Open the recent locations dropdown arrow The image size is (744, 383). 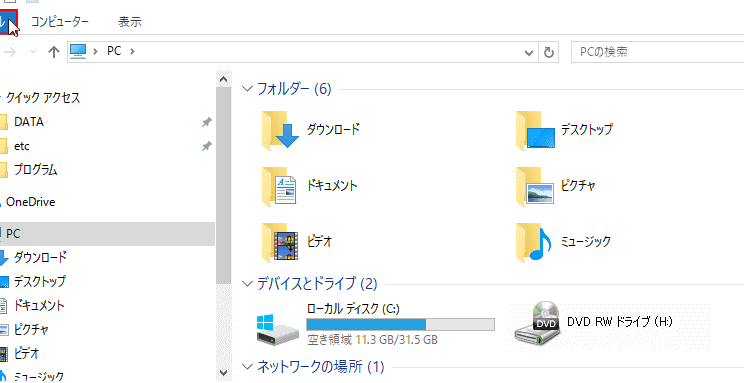click(34, 52)
